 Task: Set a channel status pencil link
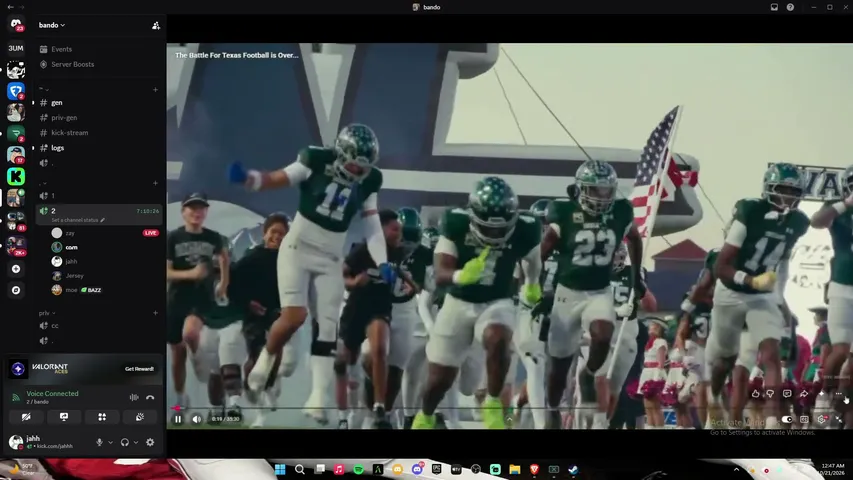(x=78, y=220)
